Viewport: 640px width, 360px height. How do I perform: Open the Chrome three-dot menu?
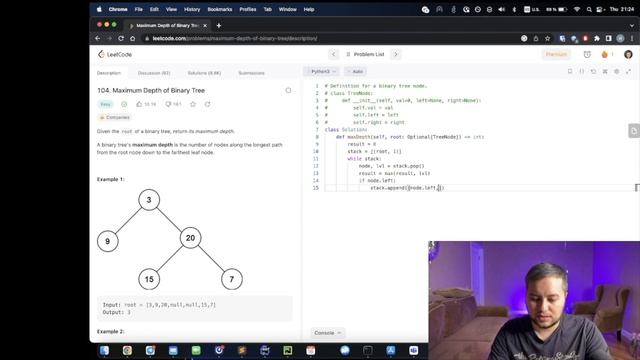pos(632,38)
